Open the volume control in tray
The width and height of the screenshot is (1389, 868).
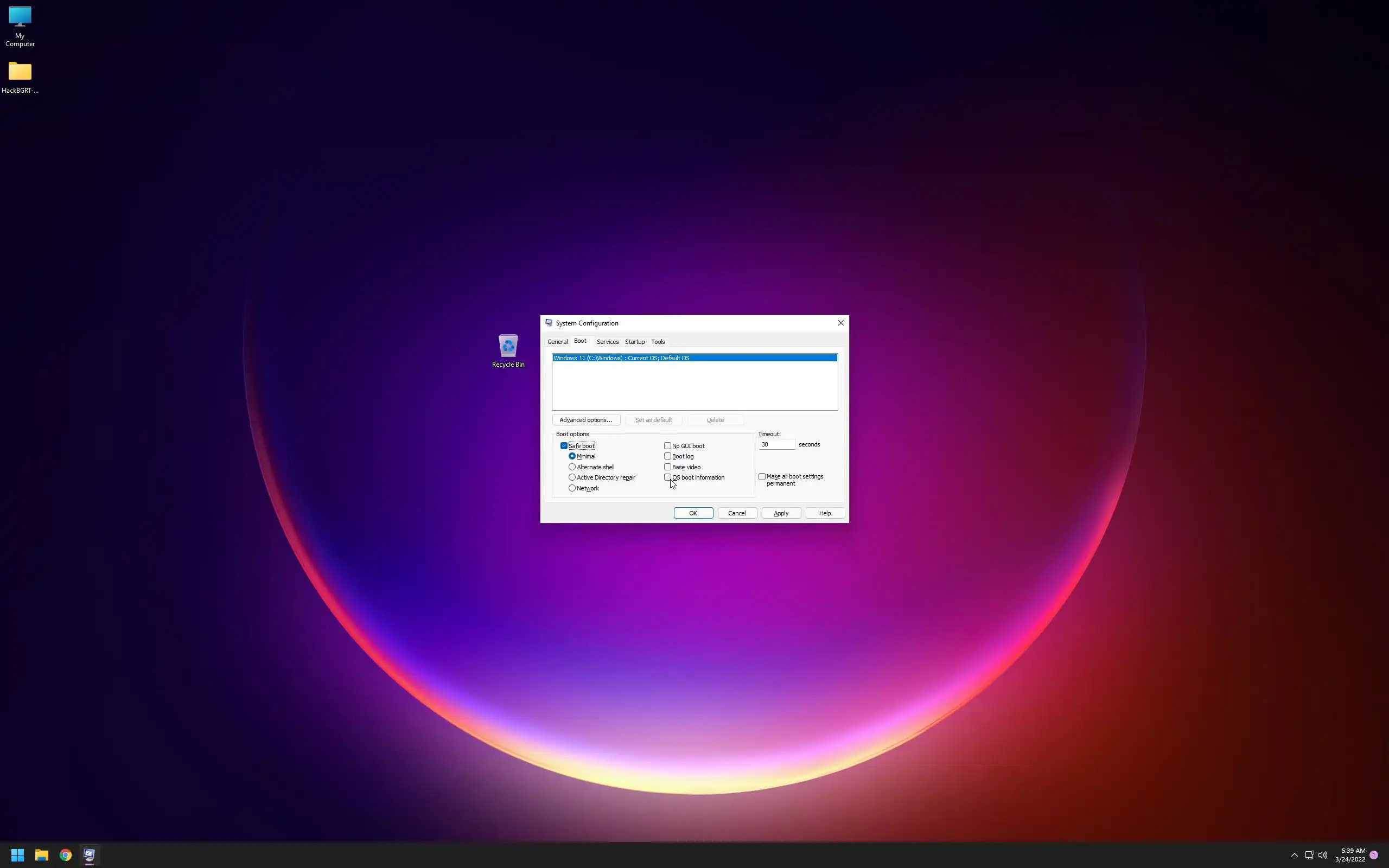coord(1322,855)
